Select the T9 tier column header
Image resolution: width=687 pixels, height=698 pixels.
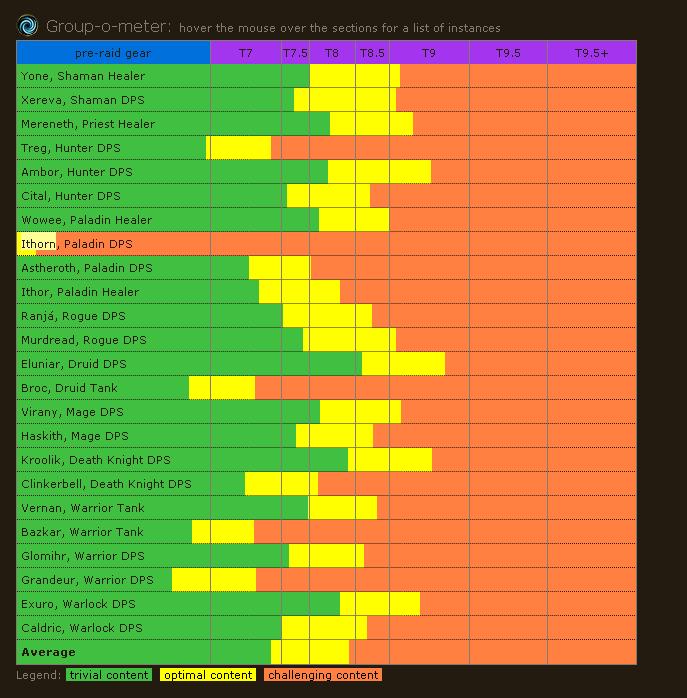(x=429, y=53)
